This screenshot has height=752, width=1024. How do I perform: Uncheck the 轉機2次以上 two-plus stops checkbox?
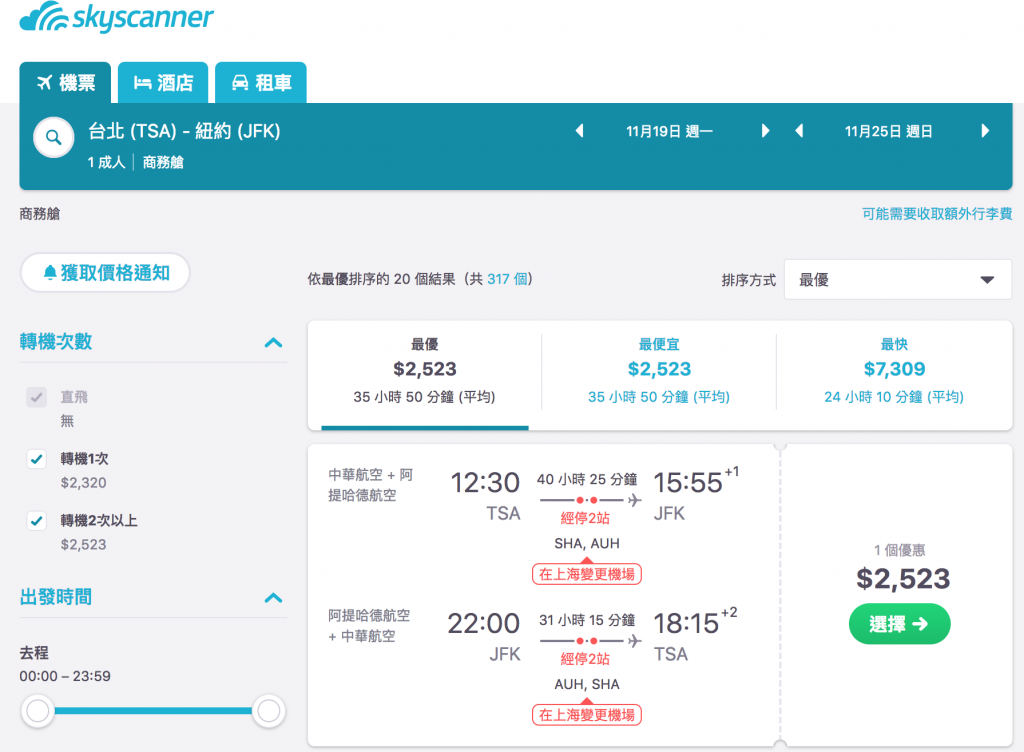pyautogui.click(x=37, y=520)
